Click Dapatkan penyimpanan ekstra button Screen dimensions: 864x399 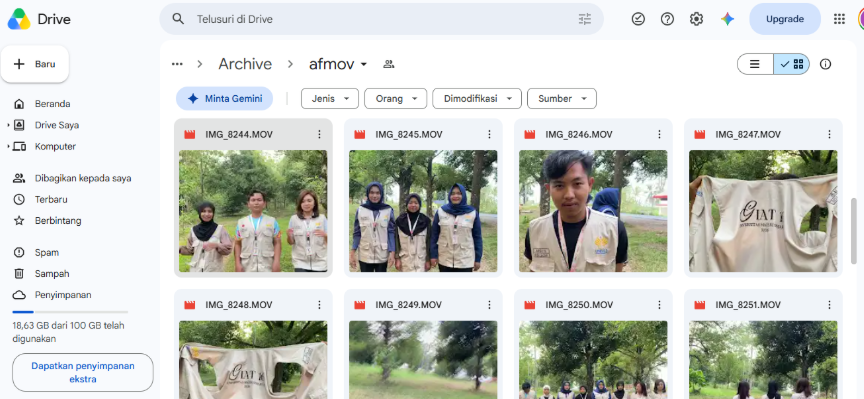tap(83, 373)
